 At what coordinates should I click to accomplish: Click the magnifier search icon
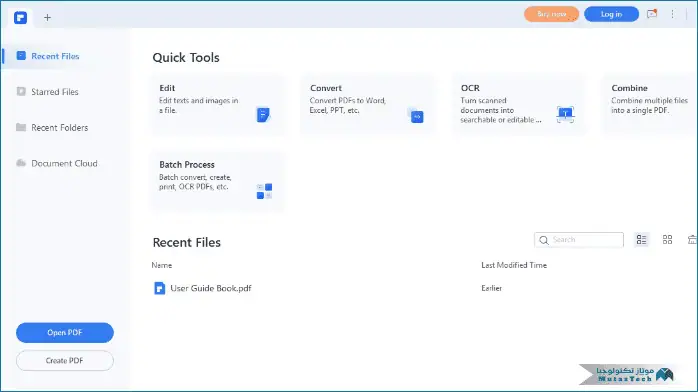point(544,240)
